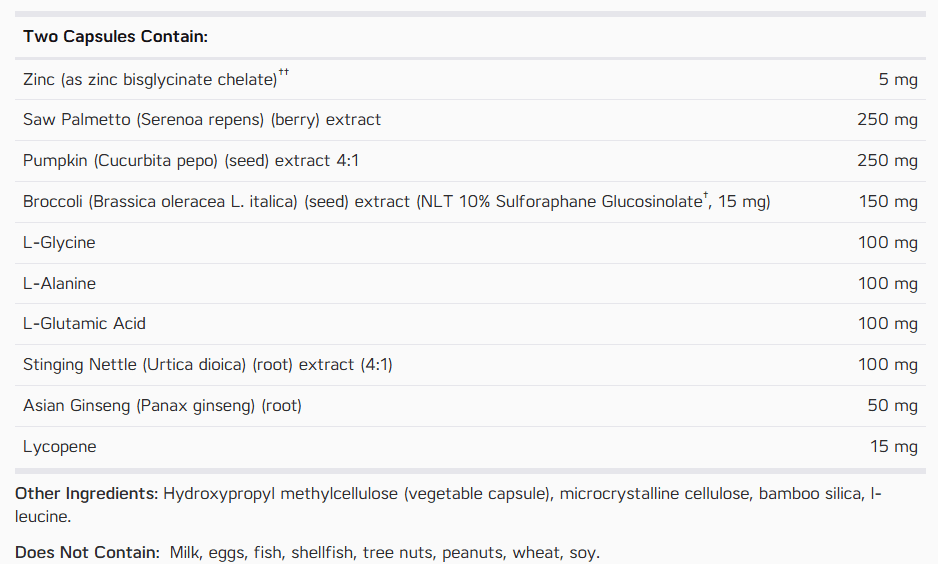Click the double dagger footnote mark after chelate
This screenshot has height=564, width=938.
coord(284,72)
